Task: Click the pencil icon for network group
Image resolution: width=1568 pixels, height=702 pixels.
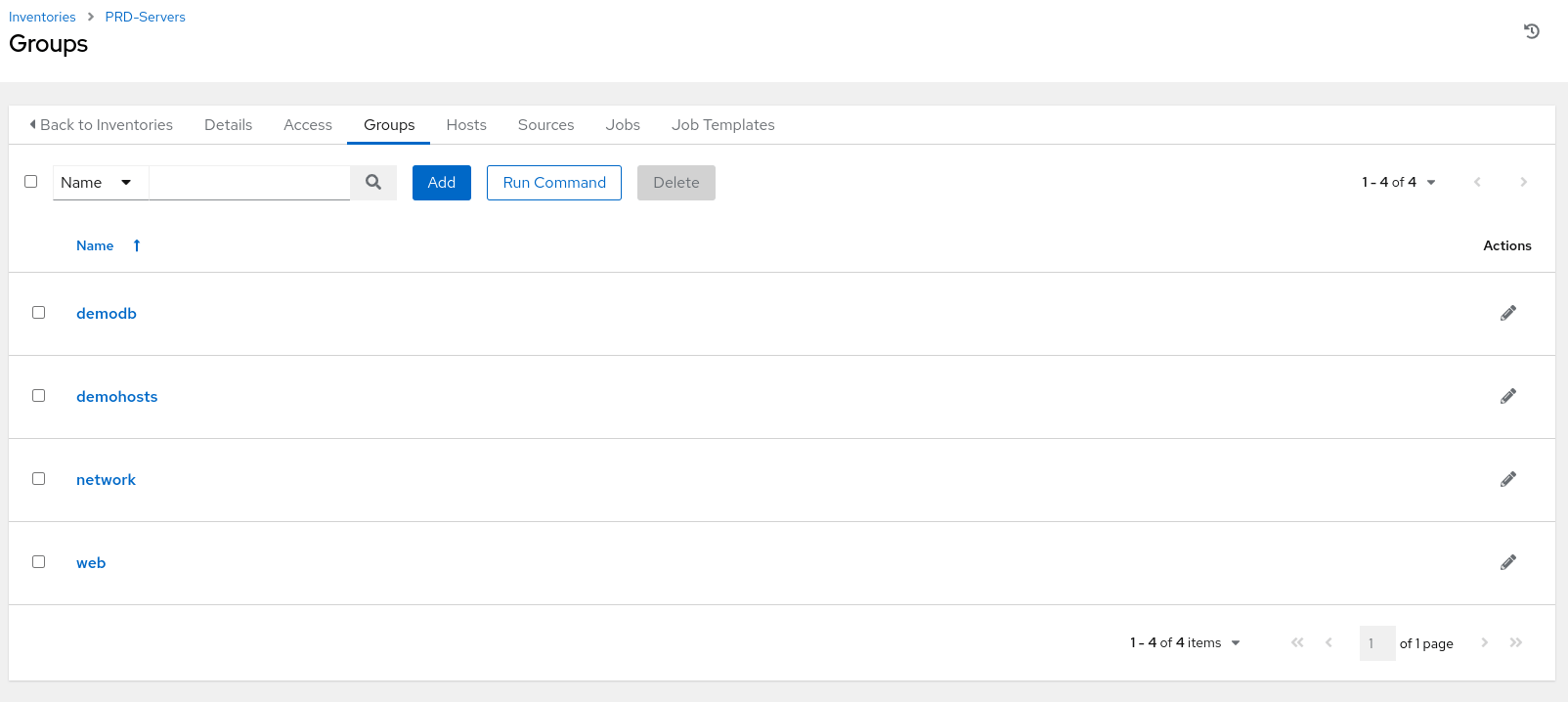Action: (x=1507, y=479)
